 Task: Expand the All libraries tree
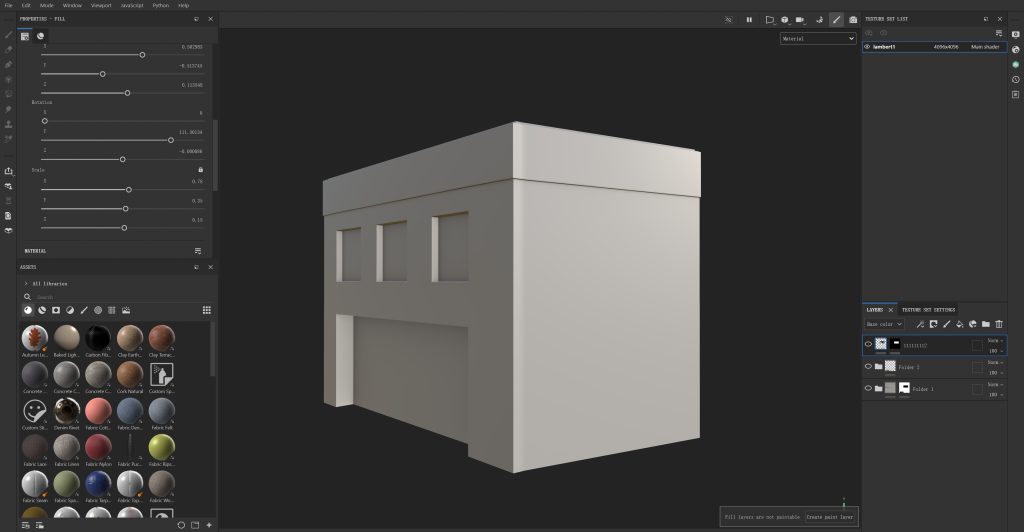coord(26,283)
